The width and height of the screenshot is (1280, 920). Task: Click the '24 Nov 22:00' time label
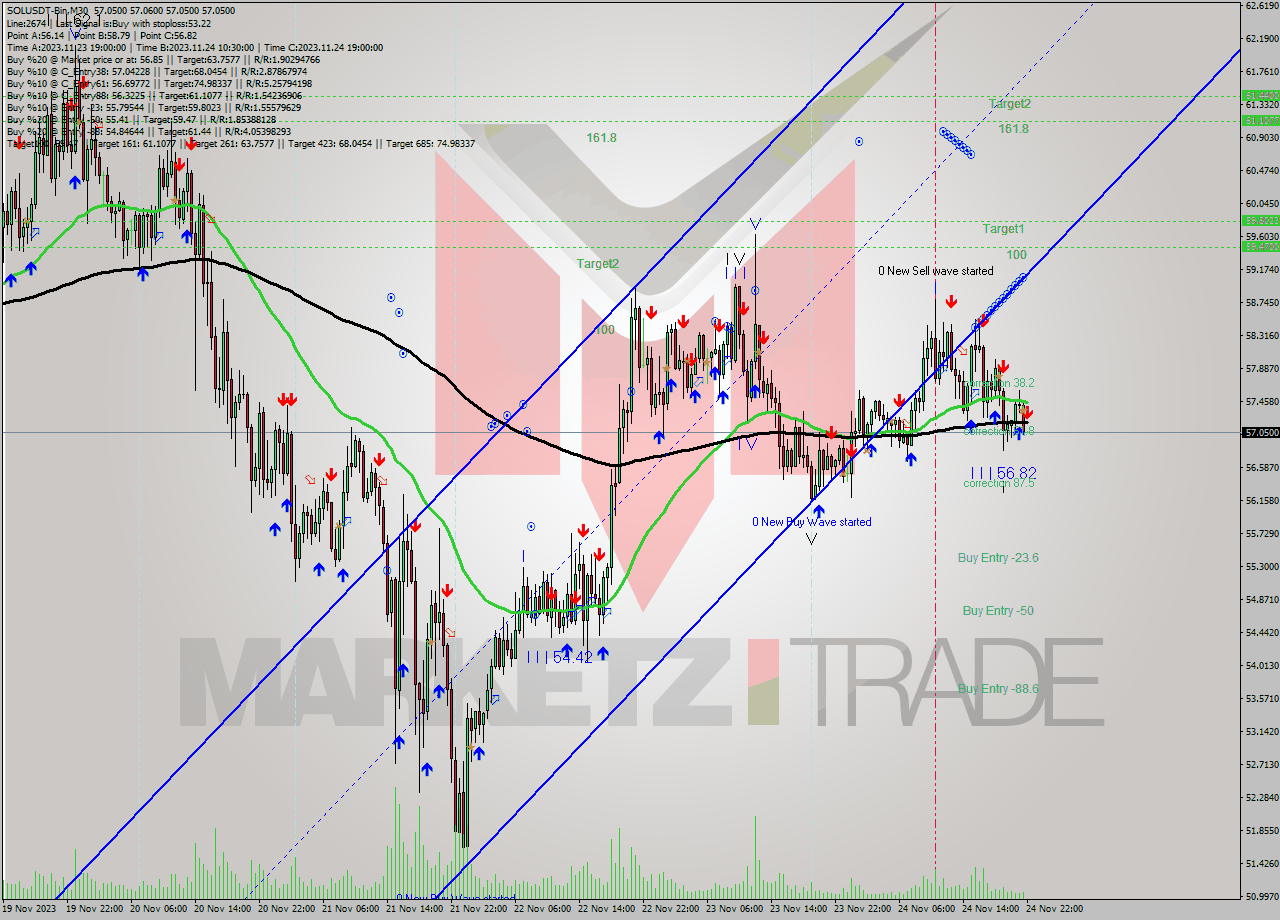1055,909
